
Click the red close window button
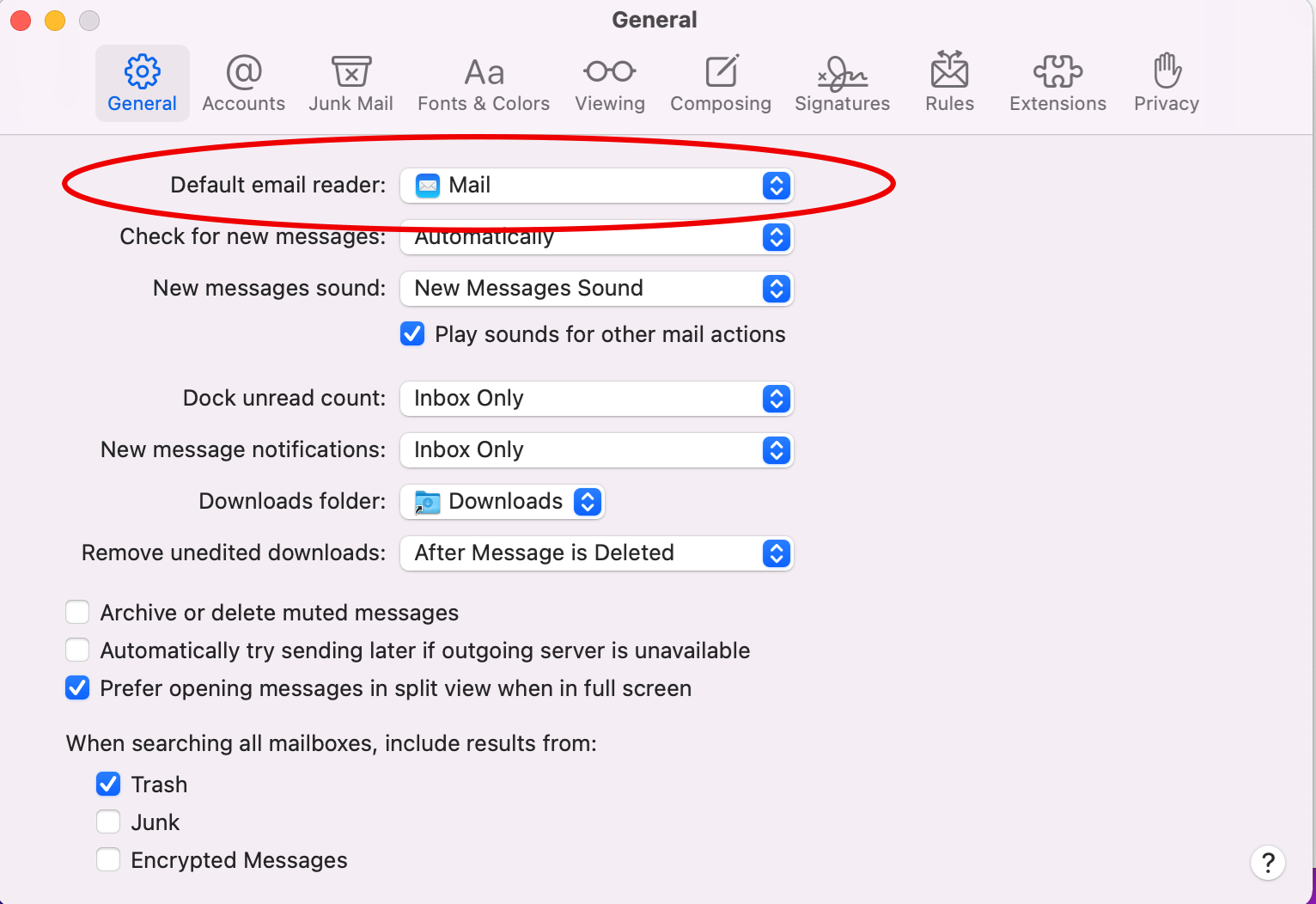click(21, 20)
